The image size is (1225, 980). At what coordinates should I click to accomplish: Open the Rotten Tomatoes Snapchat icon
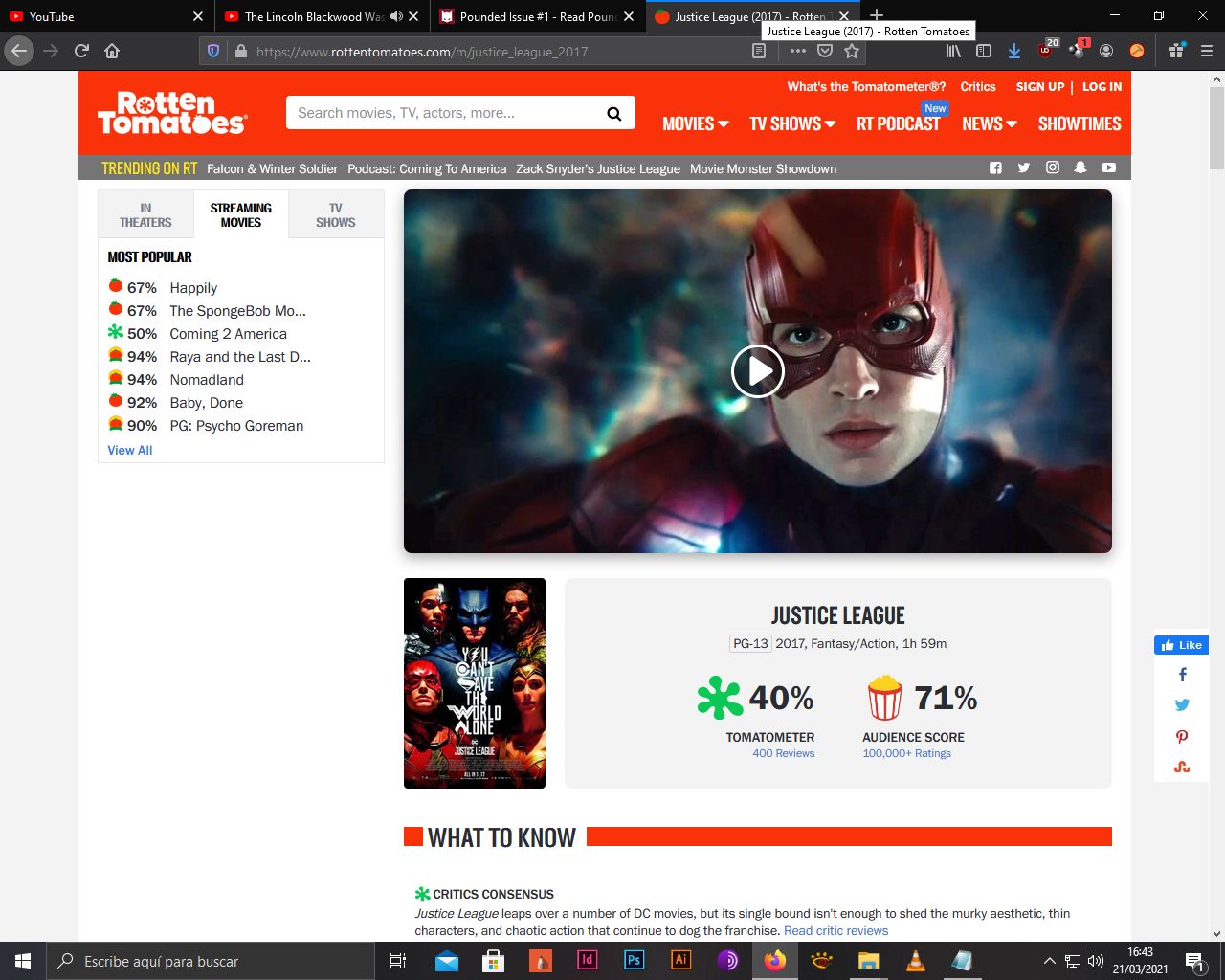pyautogui.click(x=1080, y=167)
